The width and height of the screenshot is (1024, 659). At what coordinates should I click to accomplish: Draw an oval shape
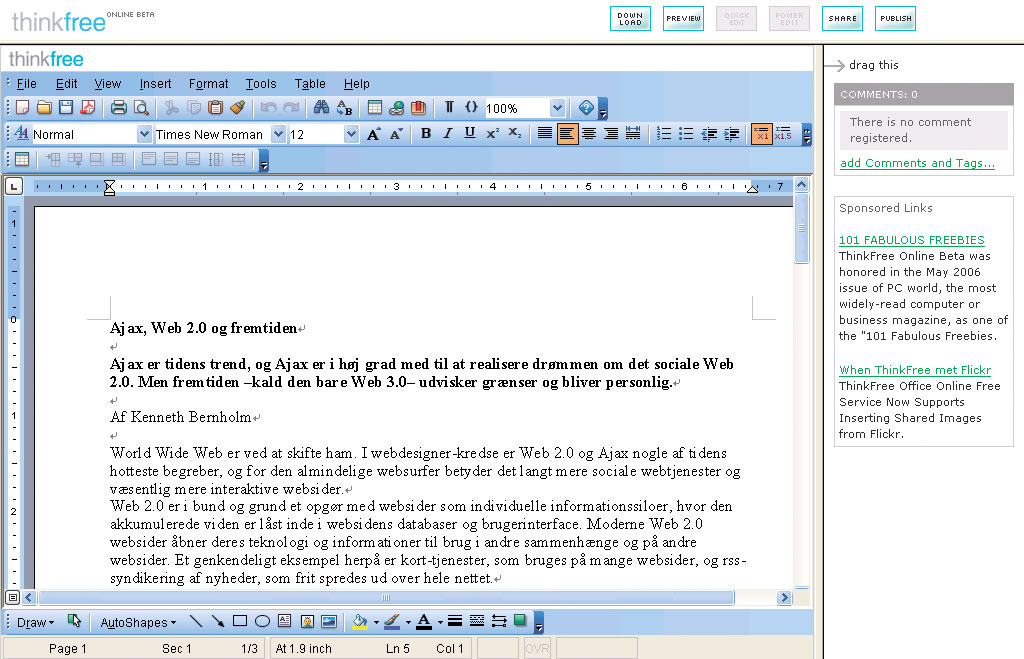click(x=263, y=621)
